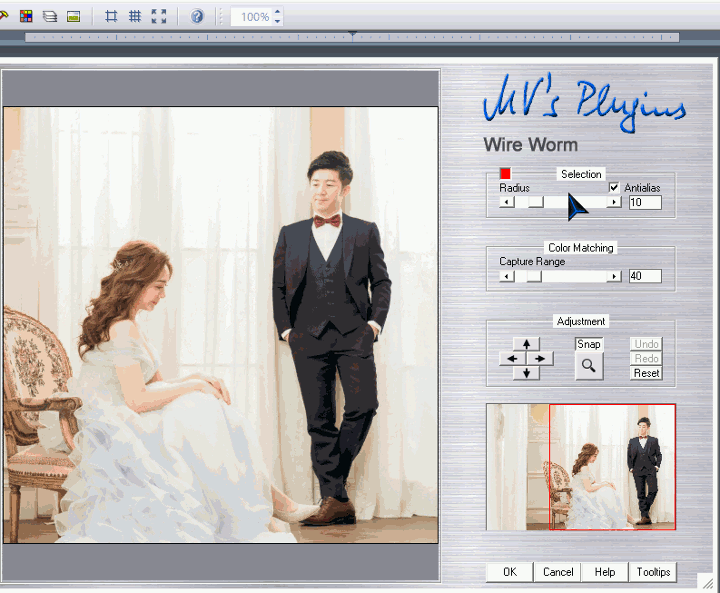Click the stacked layers icon in toolbar

pyautogui.click(x=49, y=16)
